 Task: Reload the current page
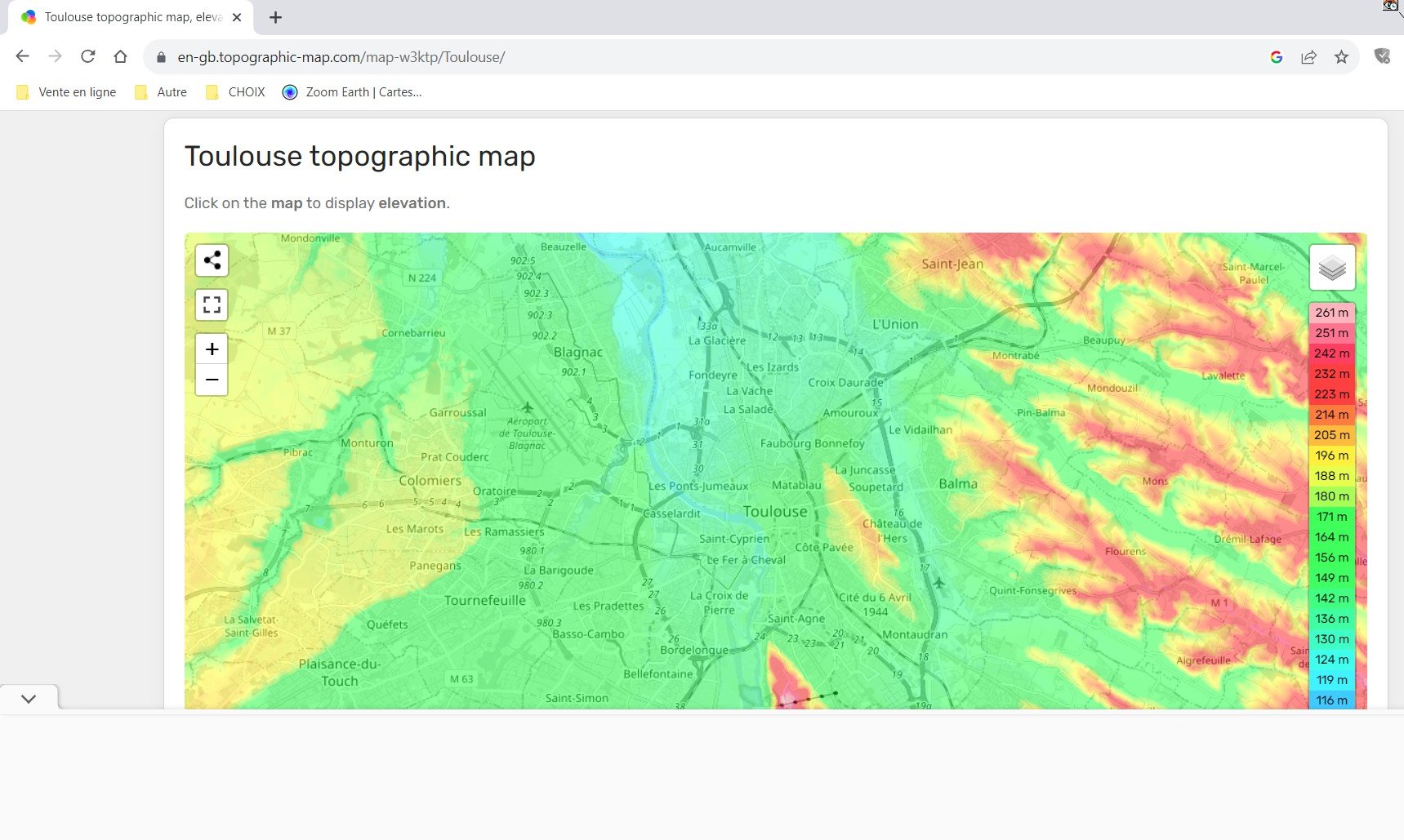click(x=87, y=56)
